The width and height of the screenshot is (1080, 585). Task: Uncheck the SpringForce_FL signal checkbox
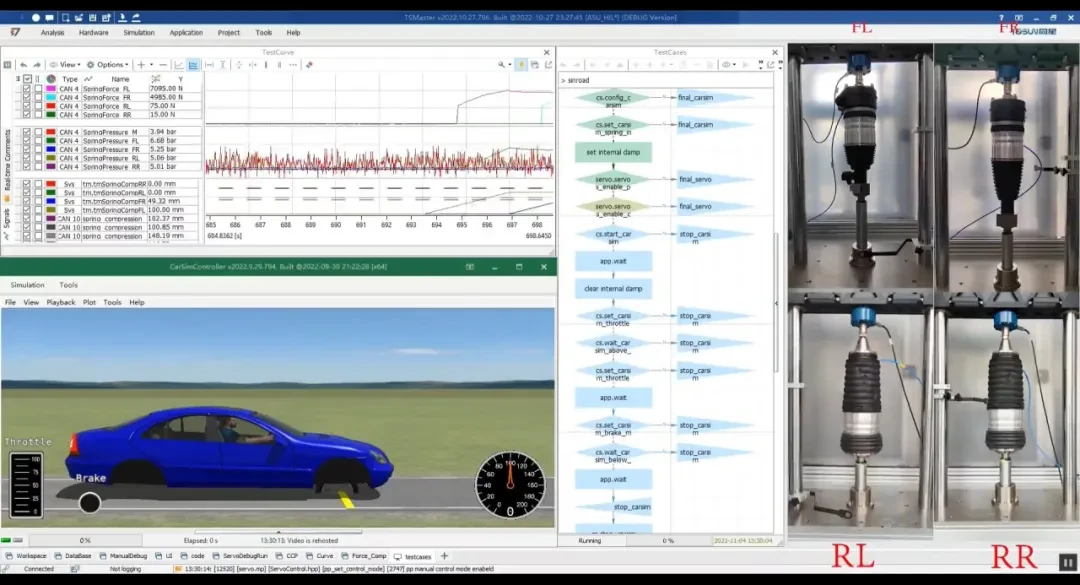pos(27,89)
